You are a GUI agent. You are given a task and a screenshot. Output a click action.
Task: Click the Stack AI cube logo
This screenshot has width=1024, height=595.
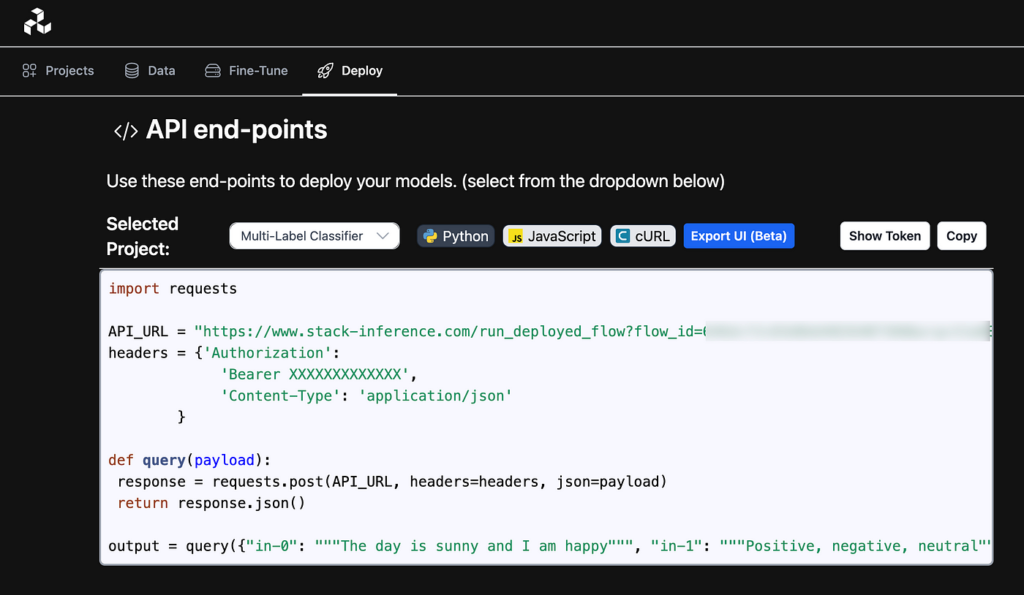point(37,21)
